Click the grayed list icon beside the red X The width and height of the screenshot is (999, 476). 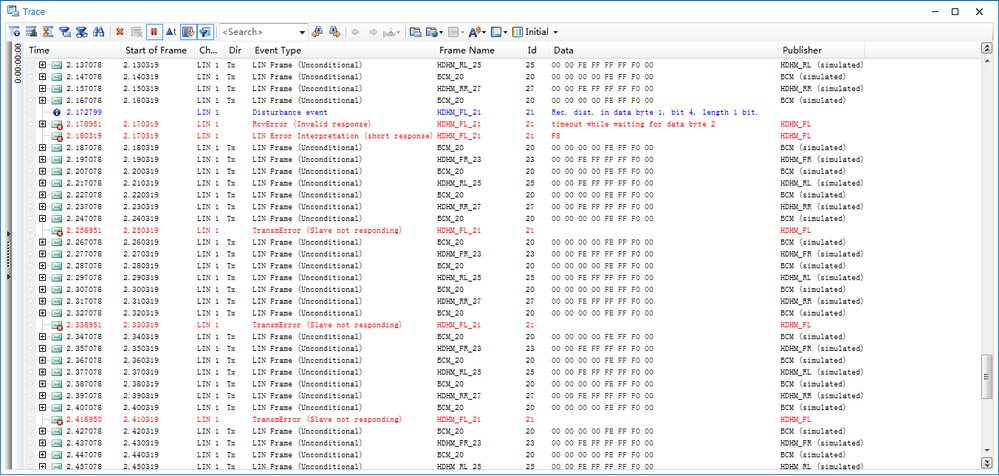[136, 31]
